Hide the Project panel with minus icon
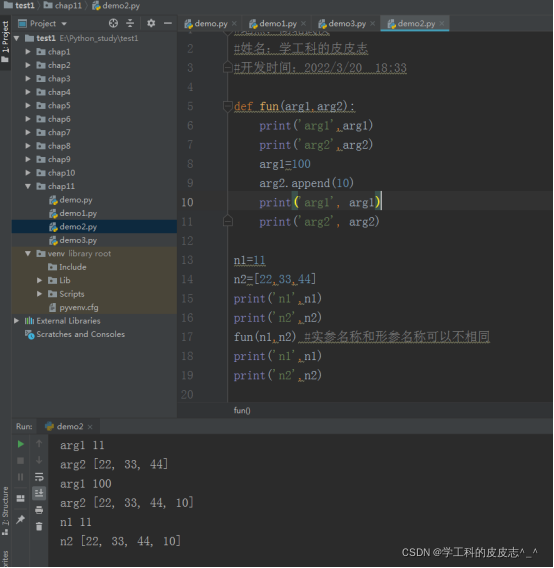554x568 pixels. [x=168, y=24]
